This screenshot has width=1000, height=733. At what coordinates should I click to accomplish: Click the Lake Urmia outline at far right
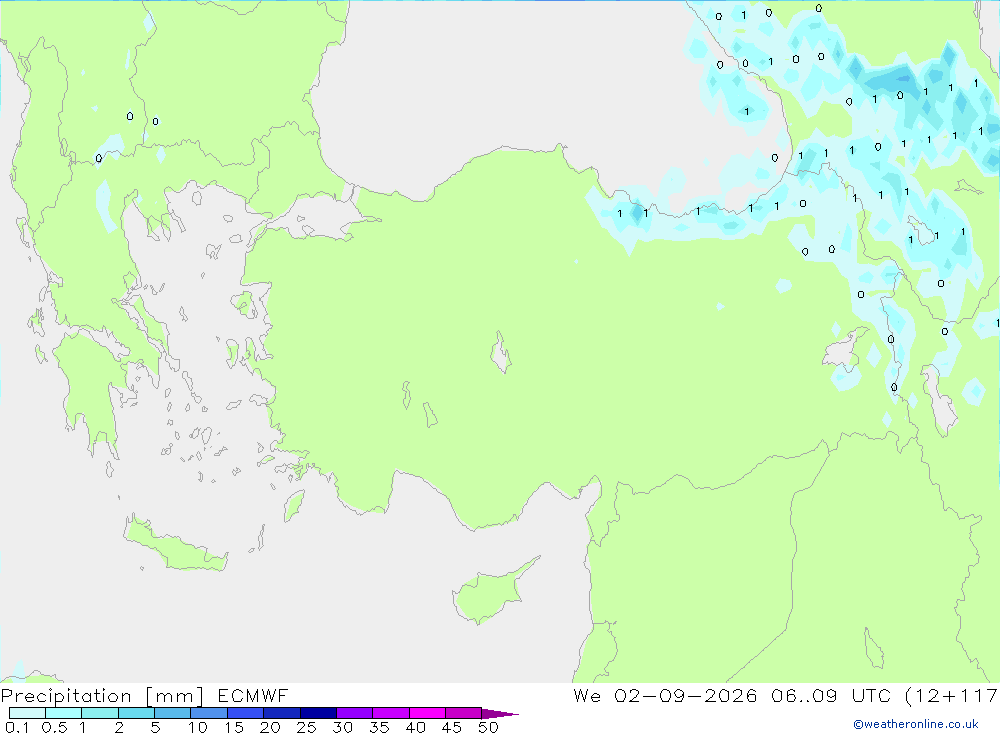pos(939,400)
